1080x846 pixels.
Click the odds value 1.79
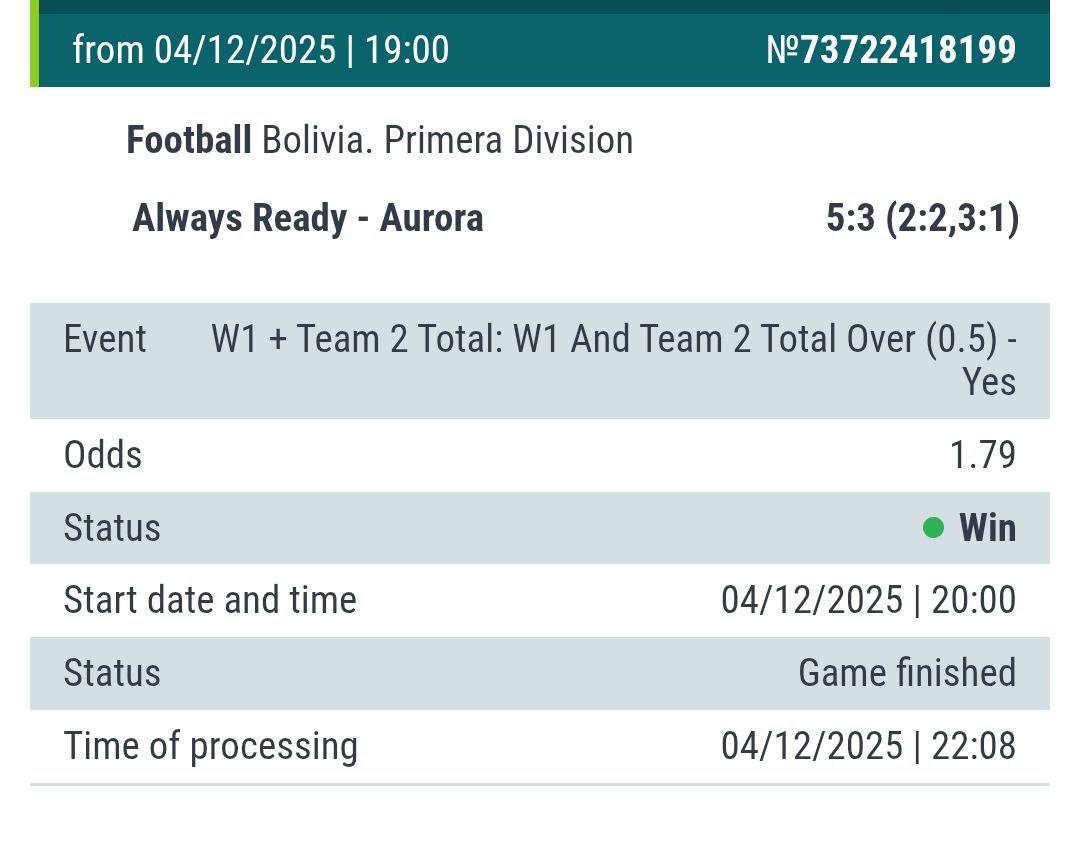(982, 455)
